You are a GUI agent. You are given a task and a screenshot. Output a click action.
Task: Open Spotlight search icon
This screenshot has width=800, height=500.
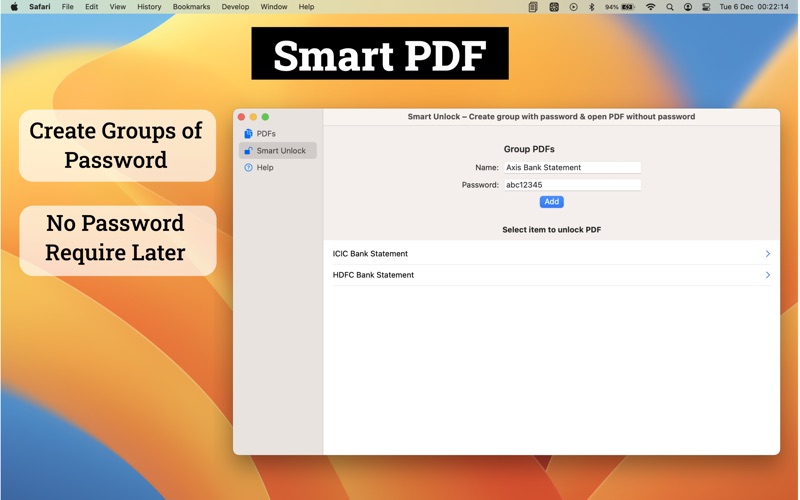point(670,7)
